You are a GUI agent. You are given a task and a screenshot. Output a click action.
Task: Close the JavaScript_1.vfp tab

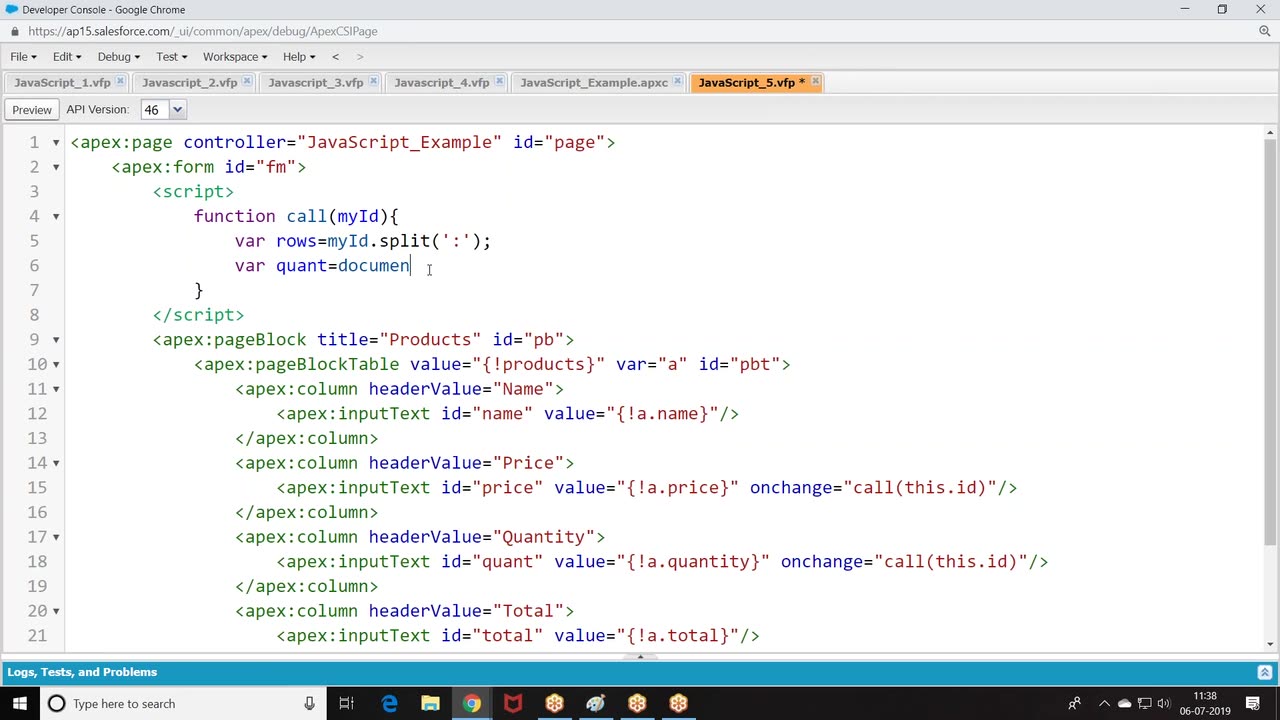point(120,82)
